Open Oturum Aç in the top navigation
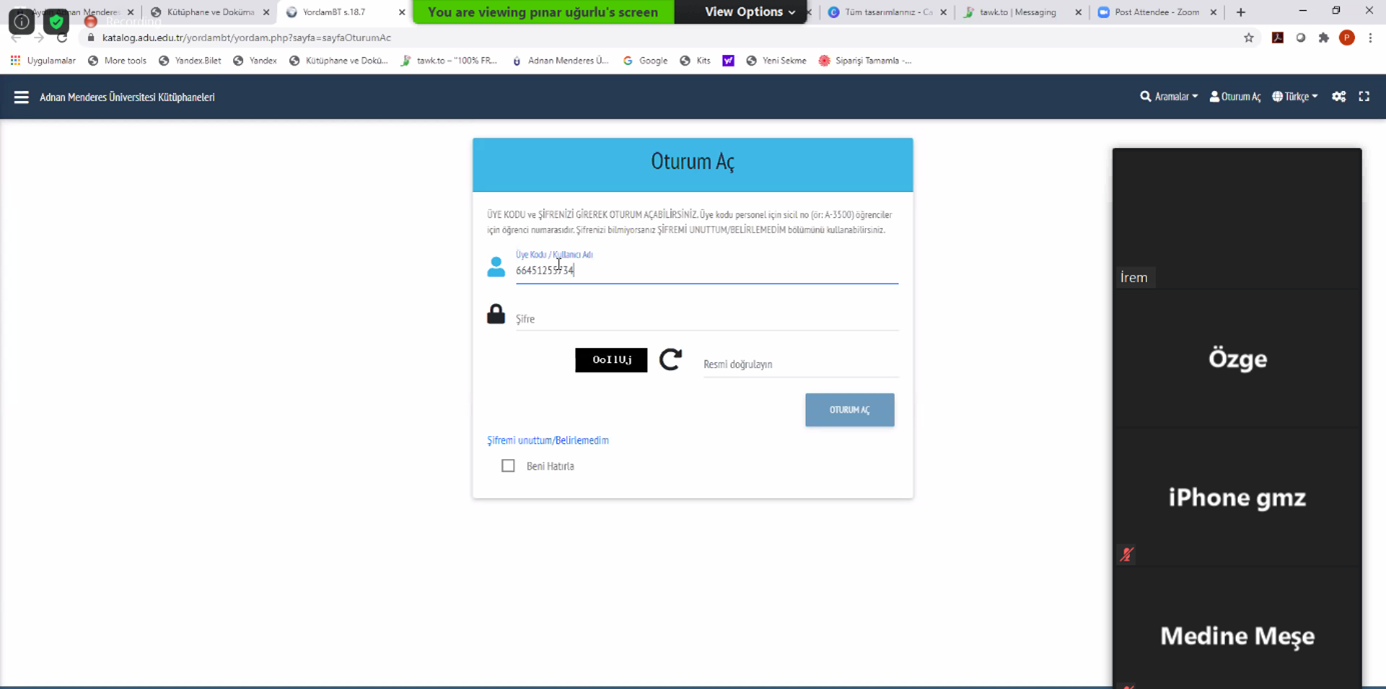This screenshot has width=1386, height=689. click(1235, 97)
